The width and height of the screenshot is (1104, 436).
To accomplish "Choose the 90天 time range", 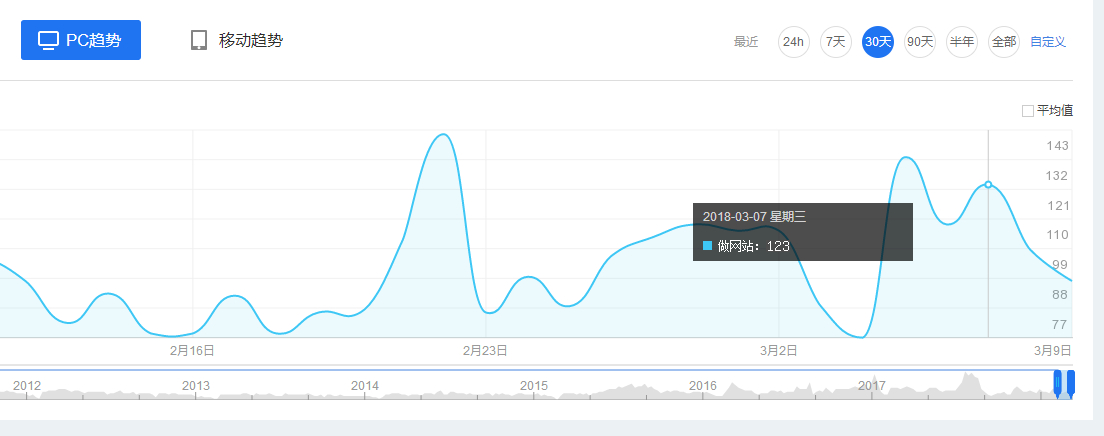I will tap(919, 42).
